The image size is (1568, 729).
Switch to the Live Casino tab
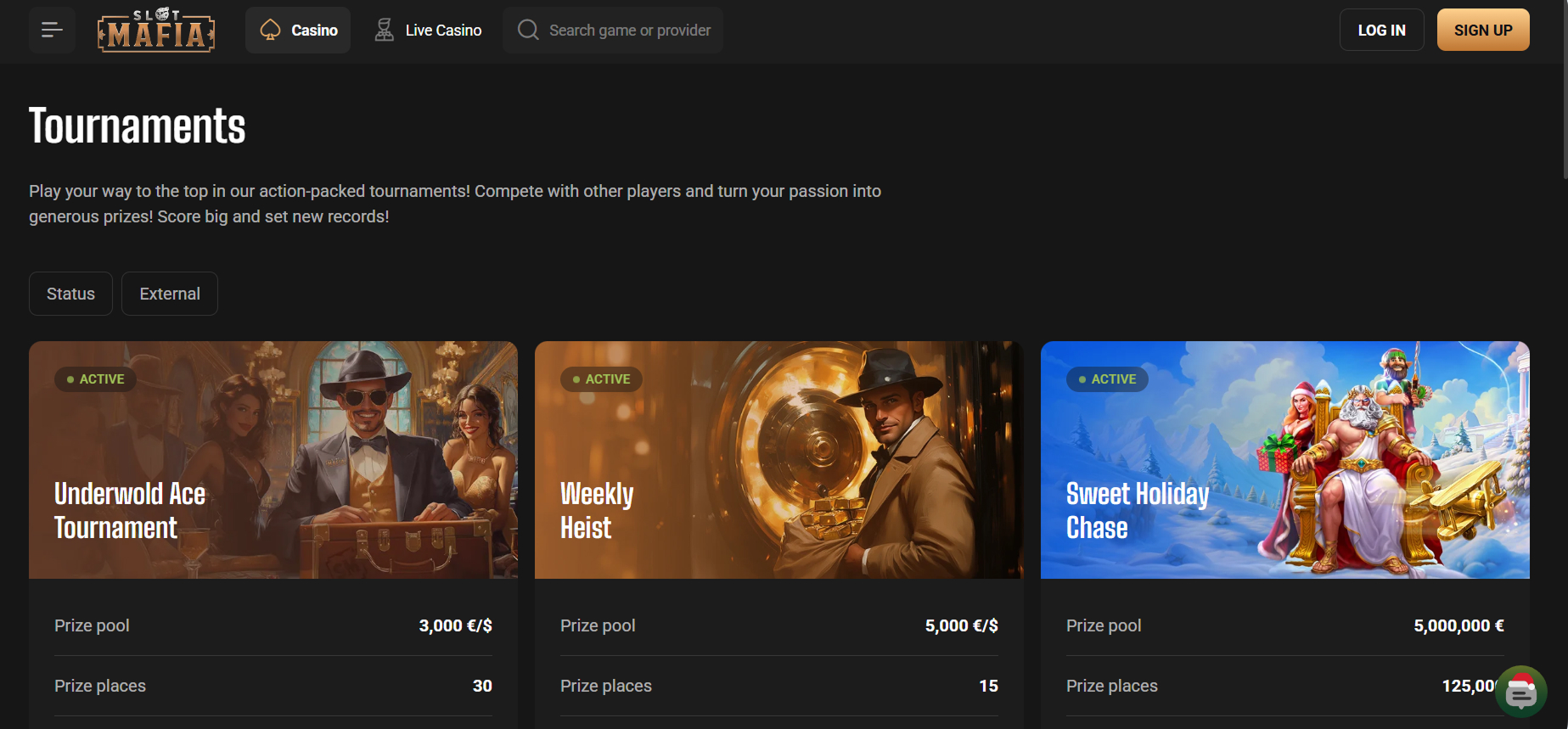click(x=443, y=31)
